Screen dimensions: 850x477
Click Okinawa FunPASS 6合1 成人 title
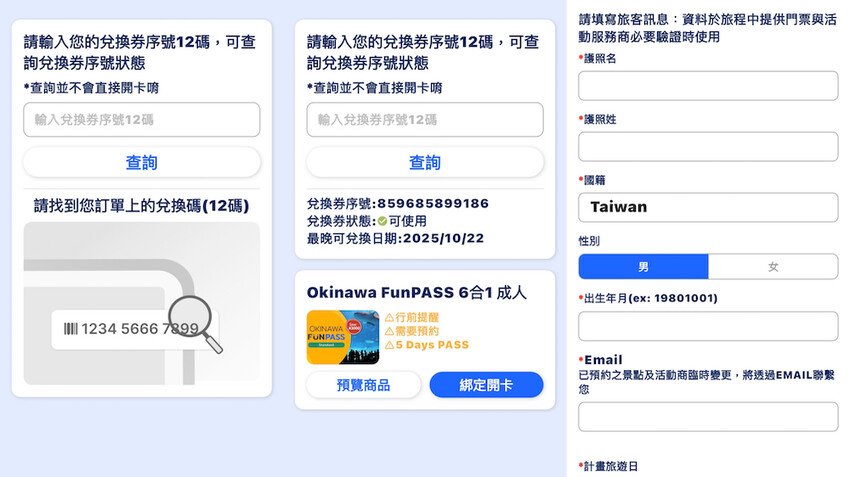tap(416, 293)
